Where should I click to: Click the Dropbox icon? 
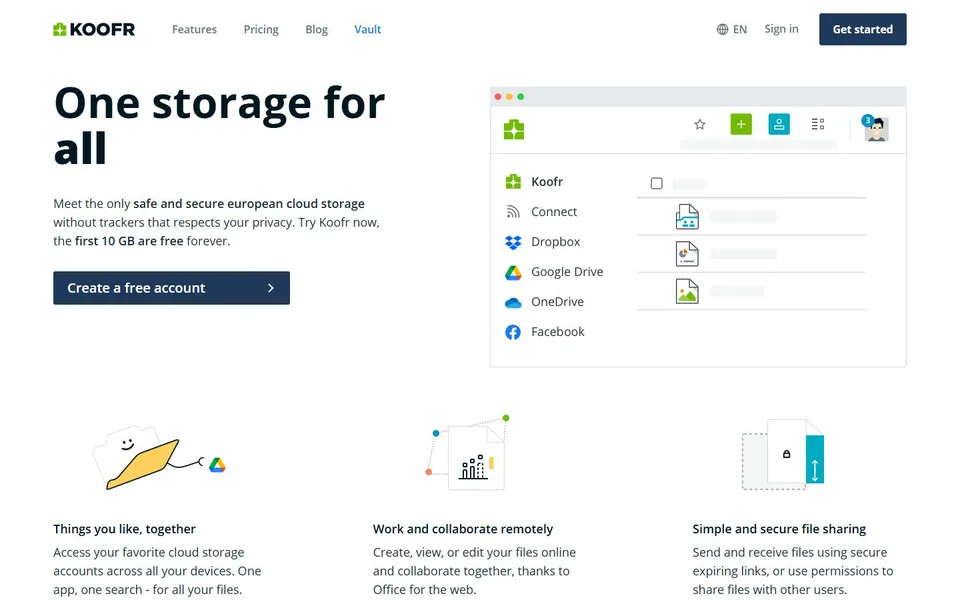(x=513, y=242)
